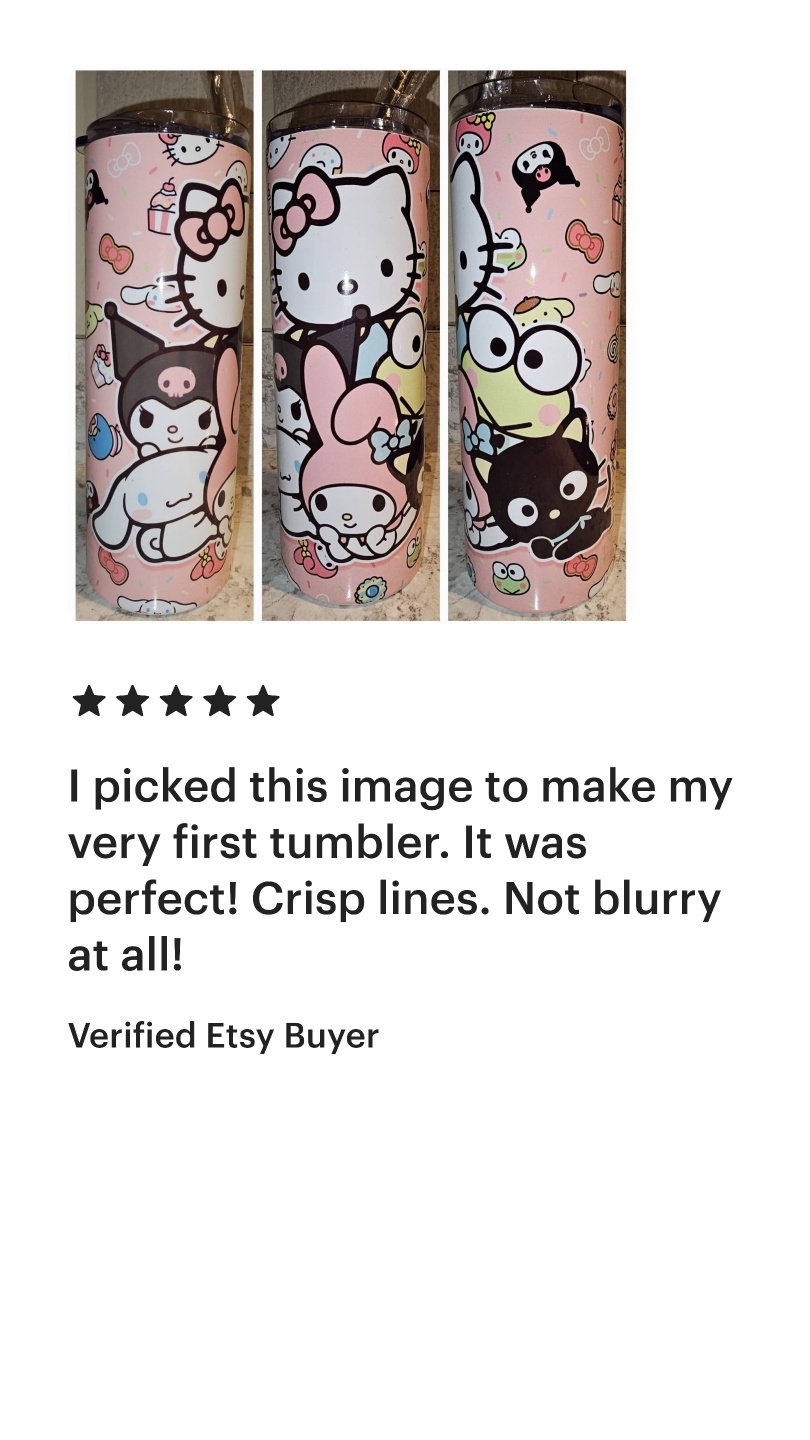Image resolution: width=810 pixels, height=1440 pixels.
Task: Click the first rating star
Action: [x=88, y=702]
